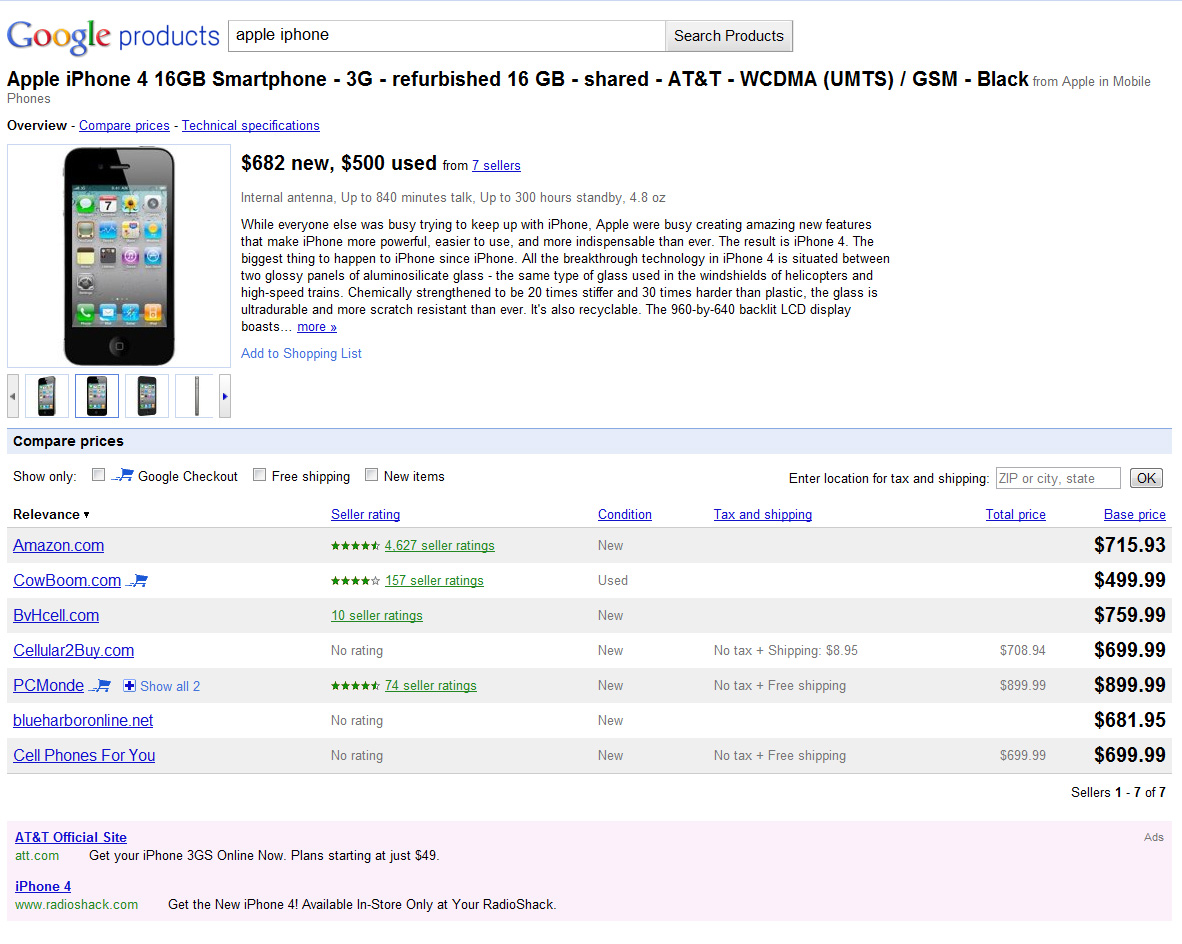Click the Google Checkout cart icon beside PCMonde
The height and width of the screenshot is (944, 1182).
point(100,686)
